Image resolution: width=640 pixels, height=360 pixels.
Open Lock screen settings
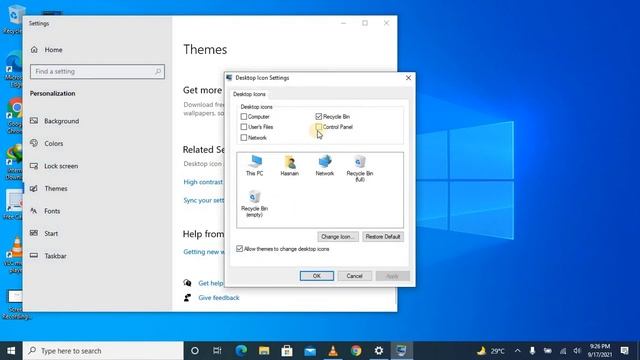click(61, 166)
